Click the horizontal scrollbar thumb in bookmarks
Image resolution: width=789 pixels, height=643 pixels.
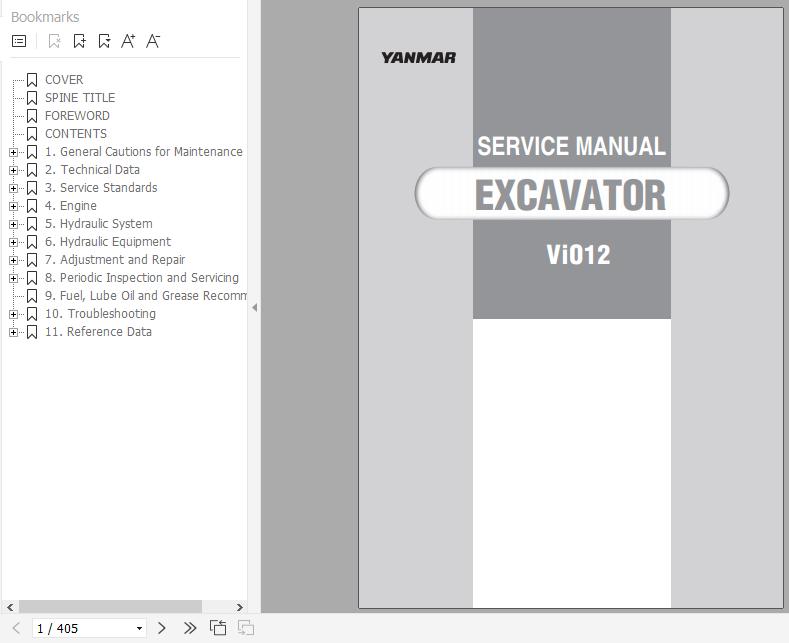(x=110, y=607)
